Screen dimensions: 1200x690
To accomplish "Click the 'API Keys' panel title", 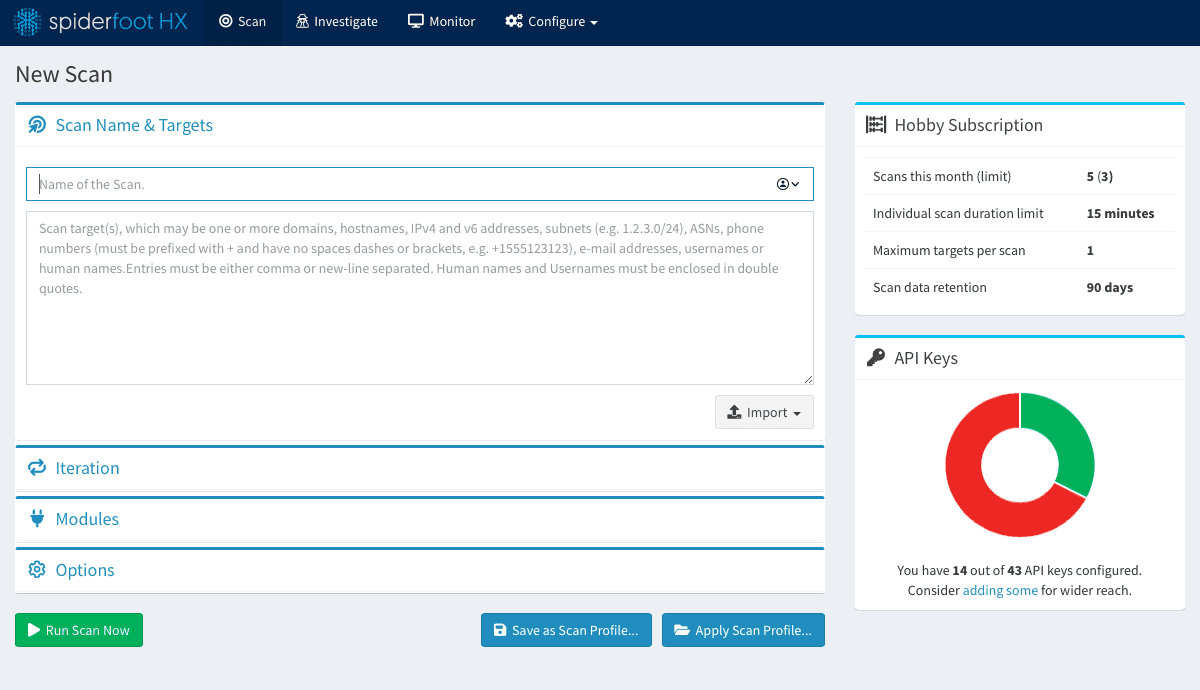I will (926, 358).
